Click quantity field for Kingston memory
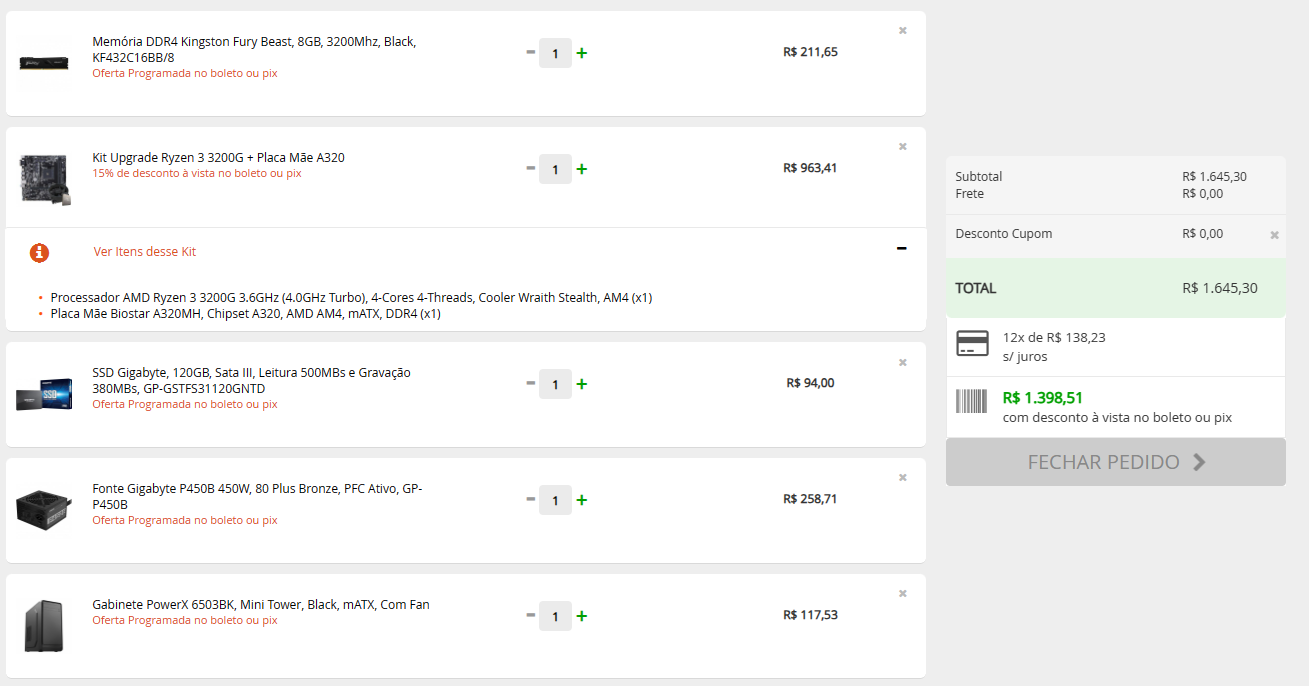The height and width of the screenshot is (686, 1309). tap(555, 53)
